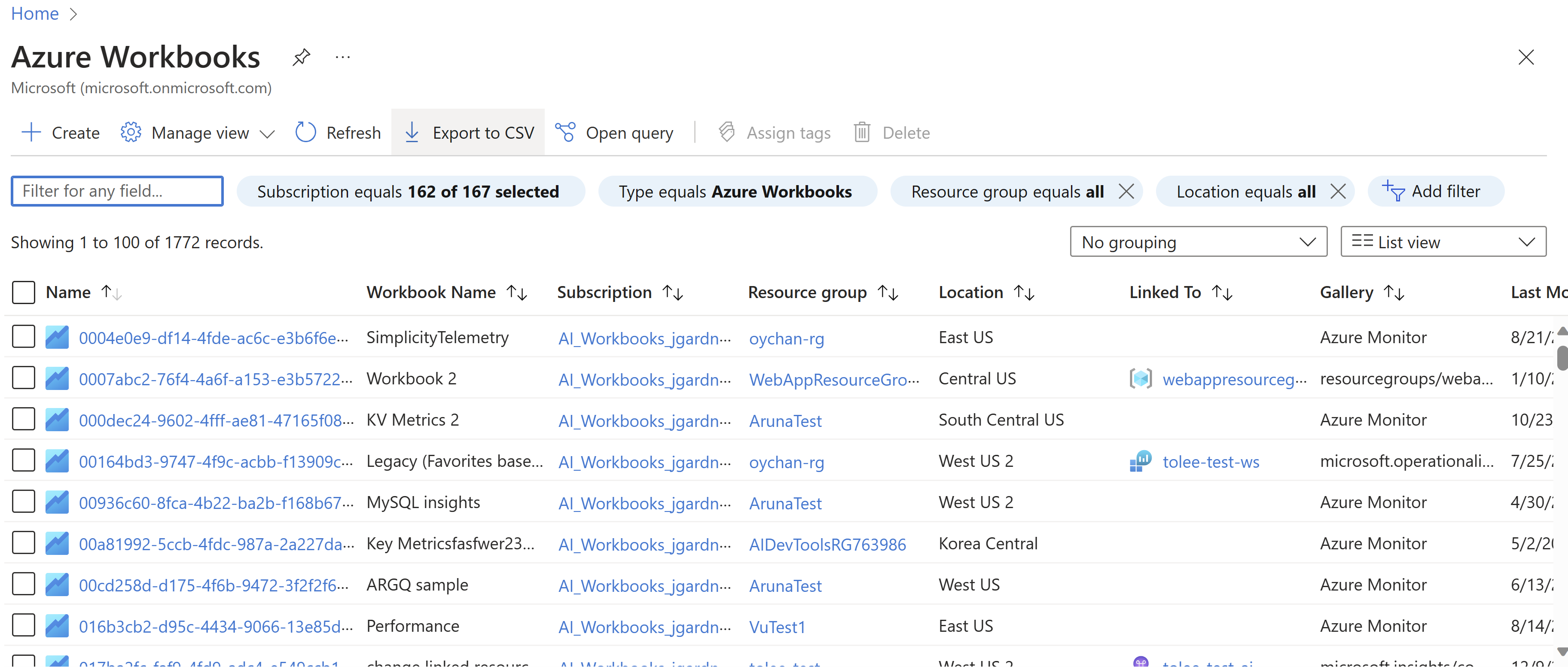Sort by Name column arrow
This screenshot has height=667, width=1568.
click(111, 293)
